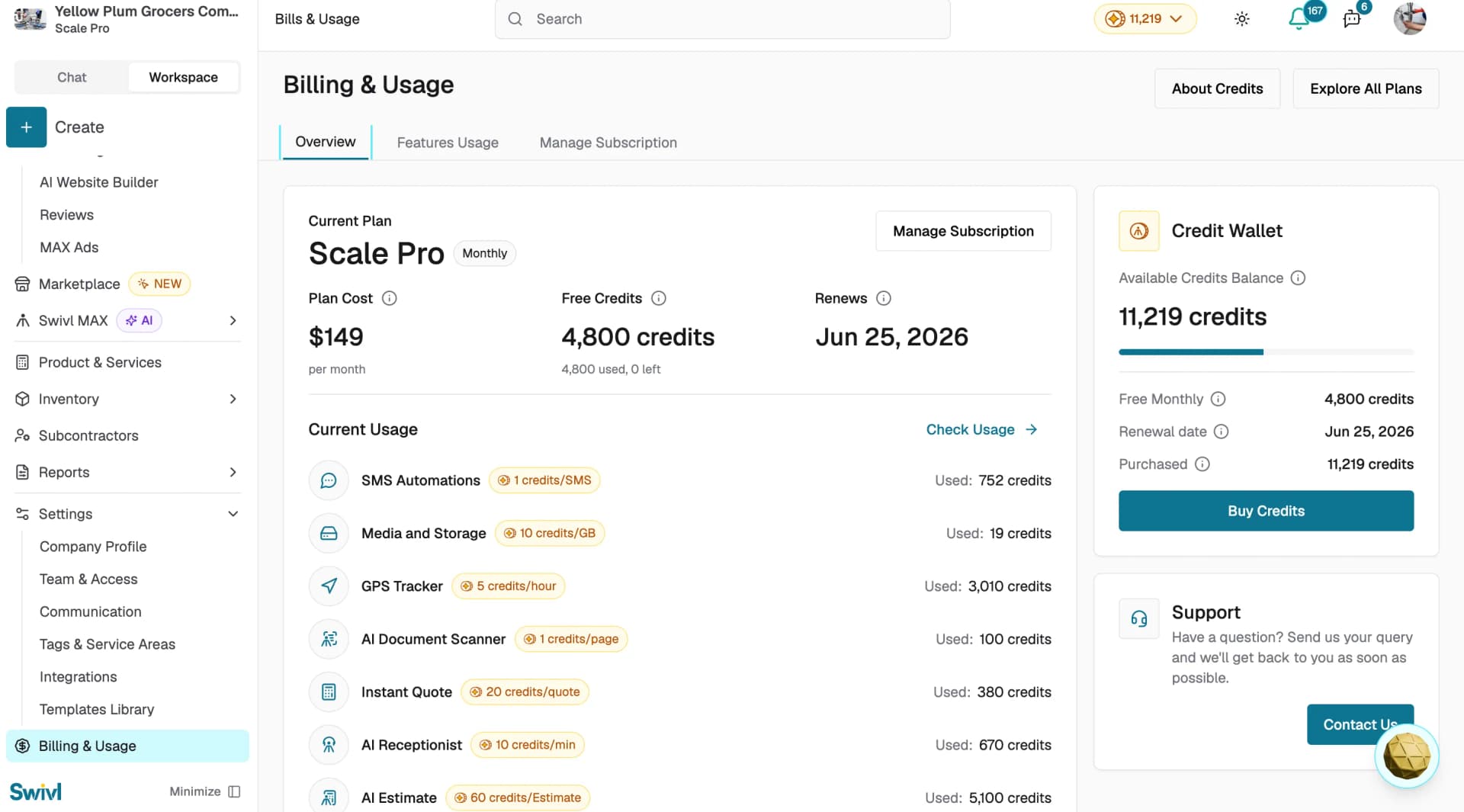This screenshot has height=812, width=1464.
Task: Expand the Inventory submenu chevron
Action: coord(233,399)
